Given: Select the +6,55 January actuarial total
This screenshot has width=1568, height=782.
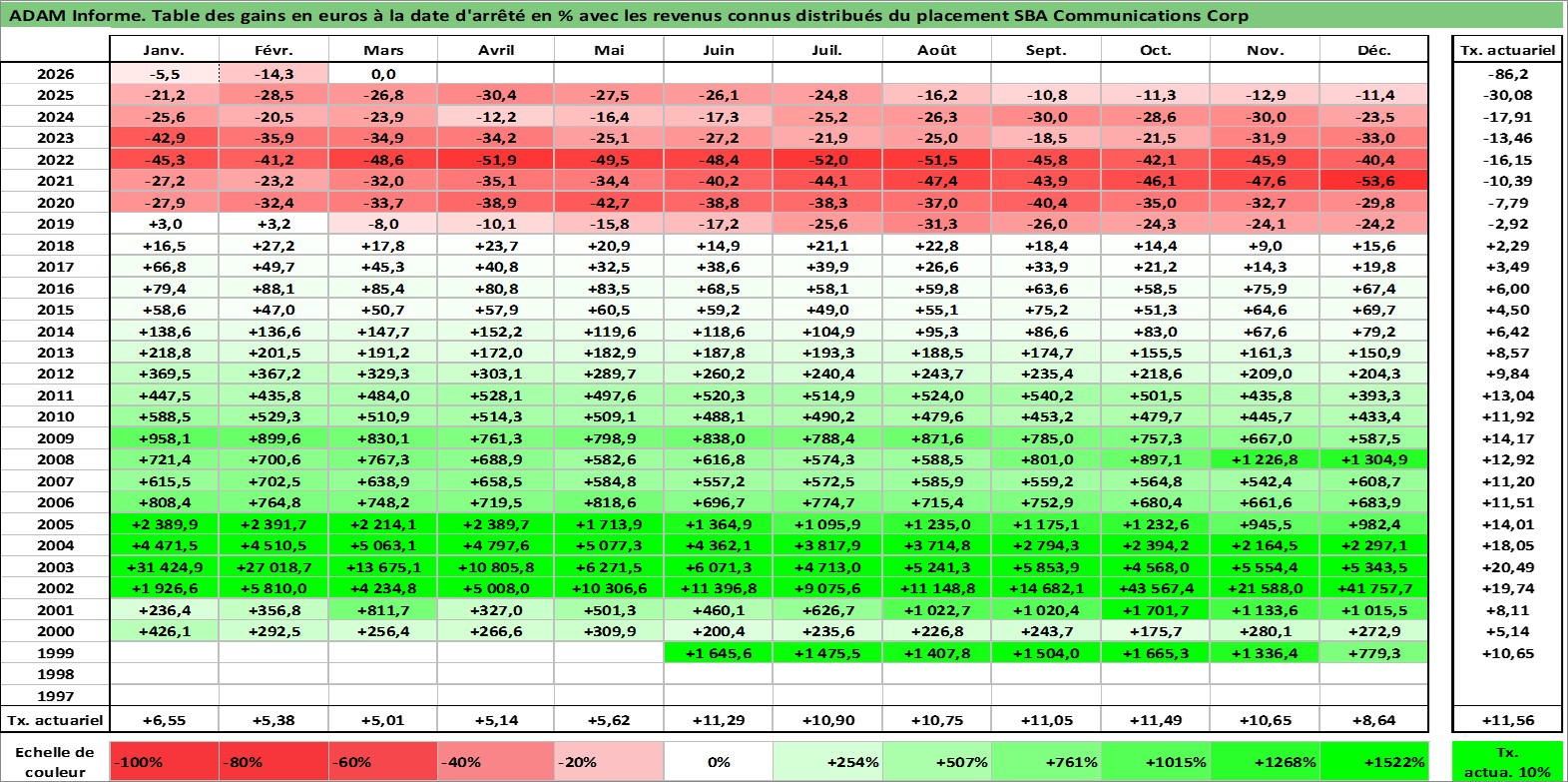Looking at the screenshot, I should pyautogui.click(x=164, y=720).
